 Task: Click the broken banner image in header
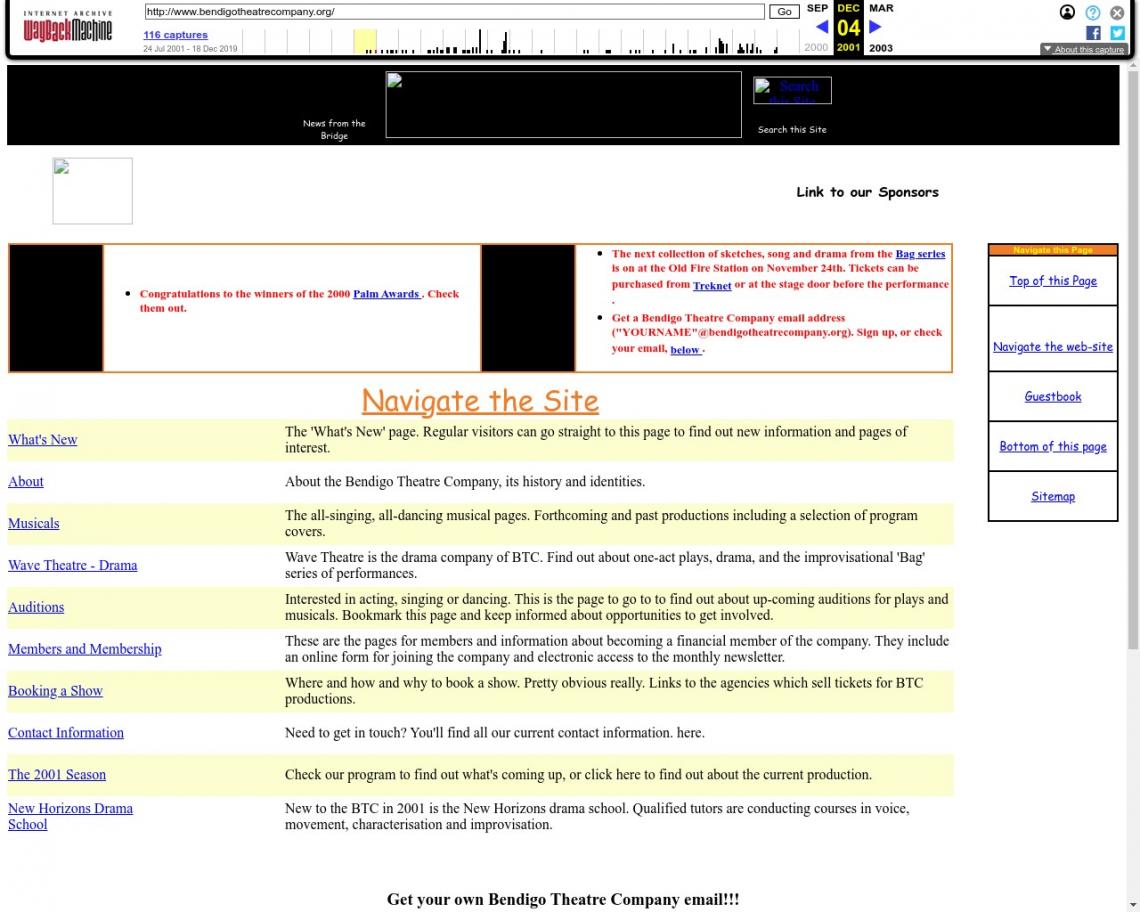point(563,104)
